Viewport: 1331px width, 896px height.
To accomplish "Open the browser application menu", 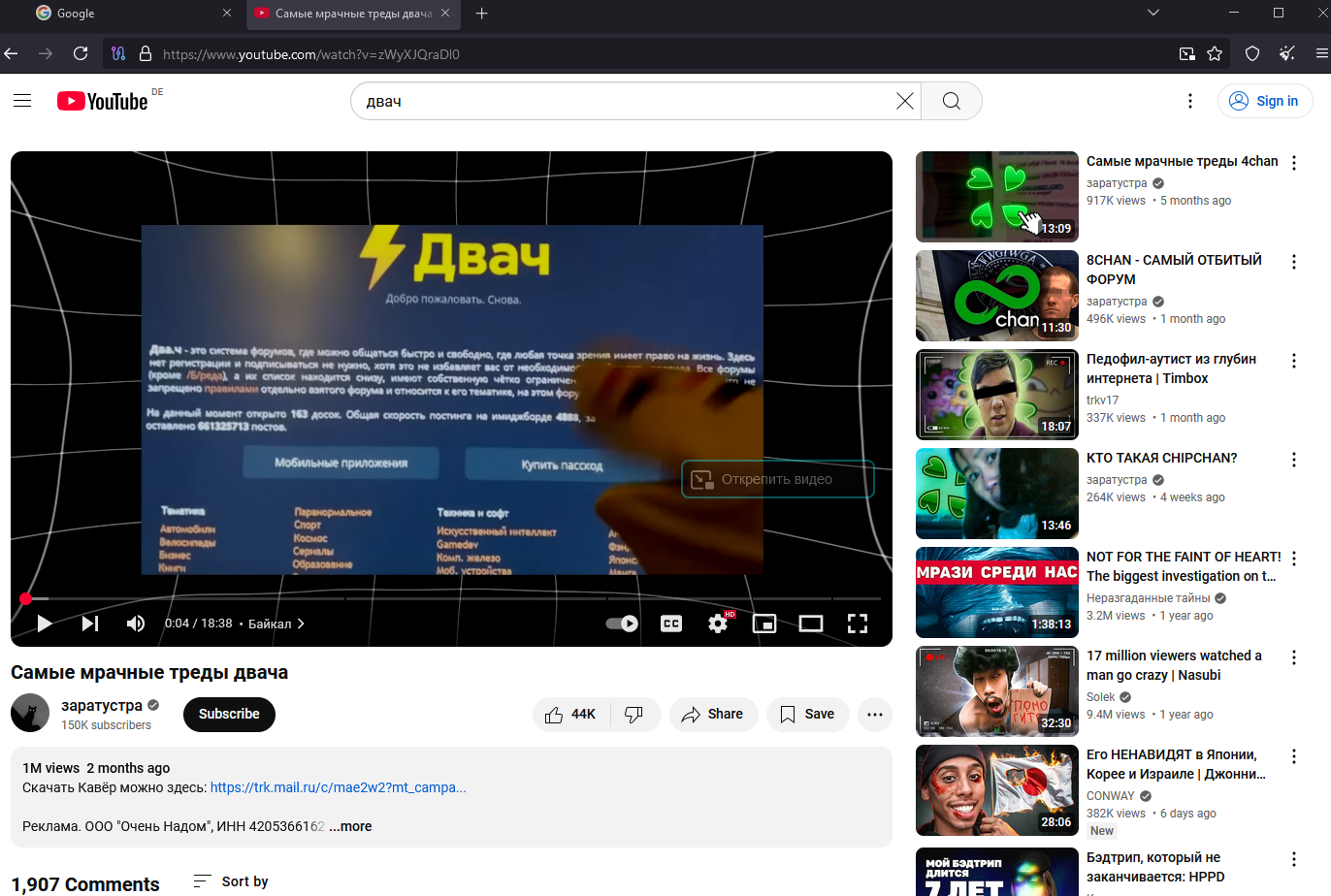I will tap(1321, 53).
